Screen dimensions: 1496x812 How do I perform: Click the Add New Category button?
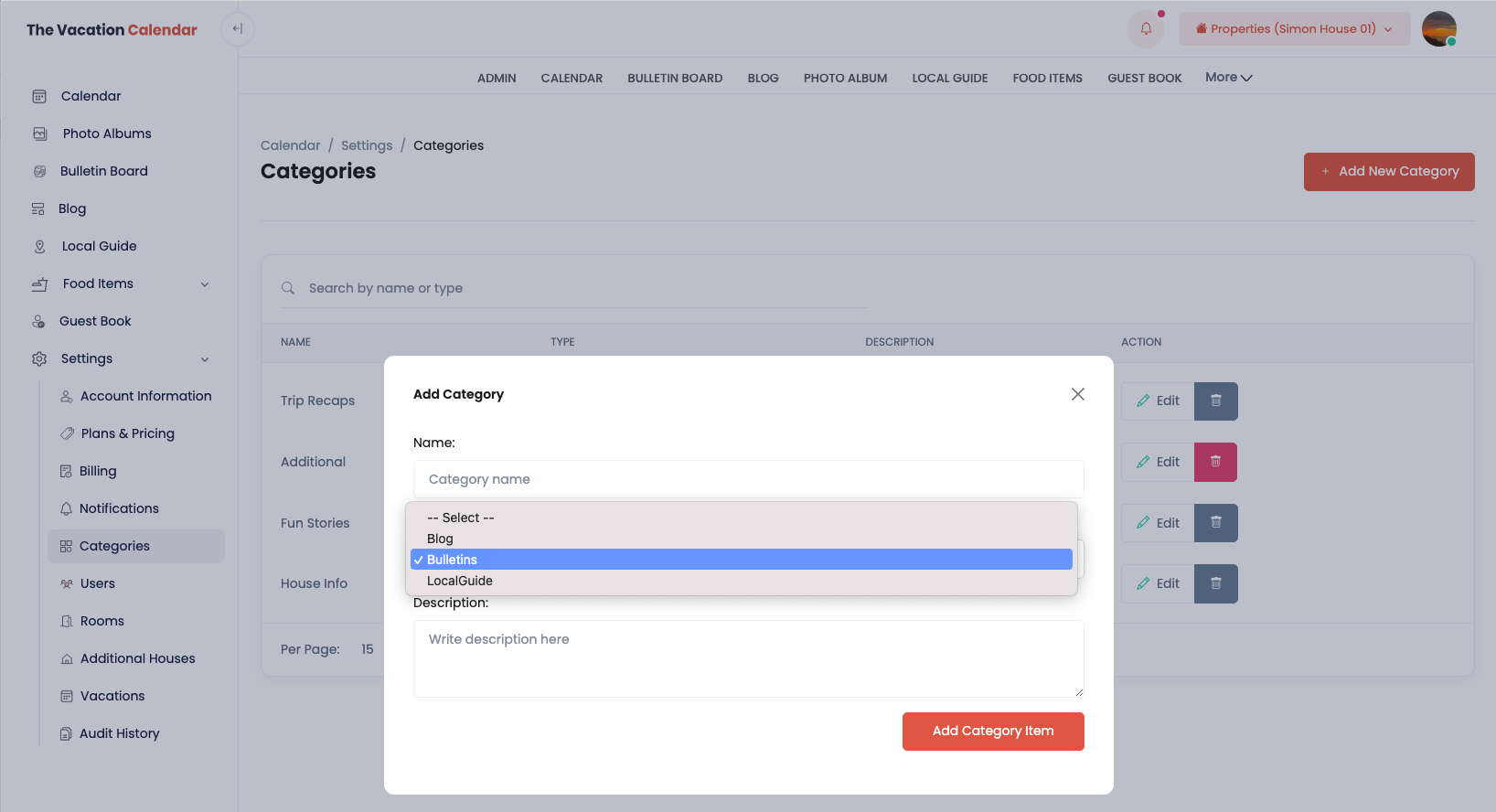click(1388, 172)
